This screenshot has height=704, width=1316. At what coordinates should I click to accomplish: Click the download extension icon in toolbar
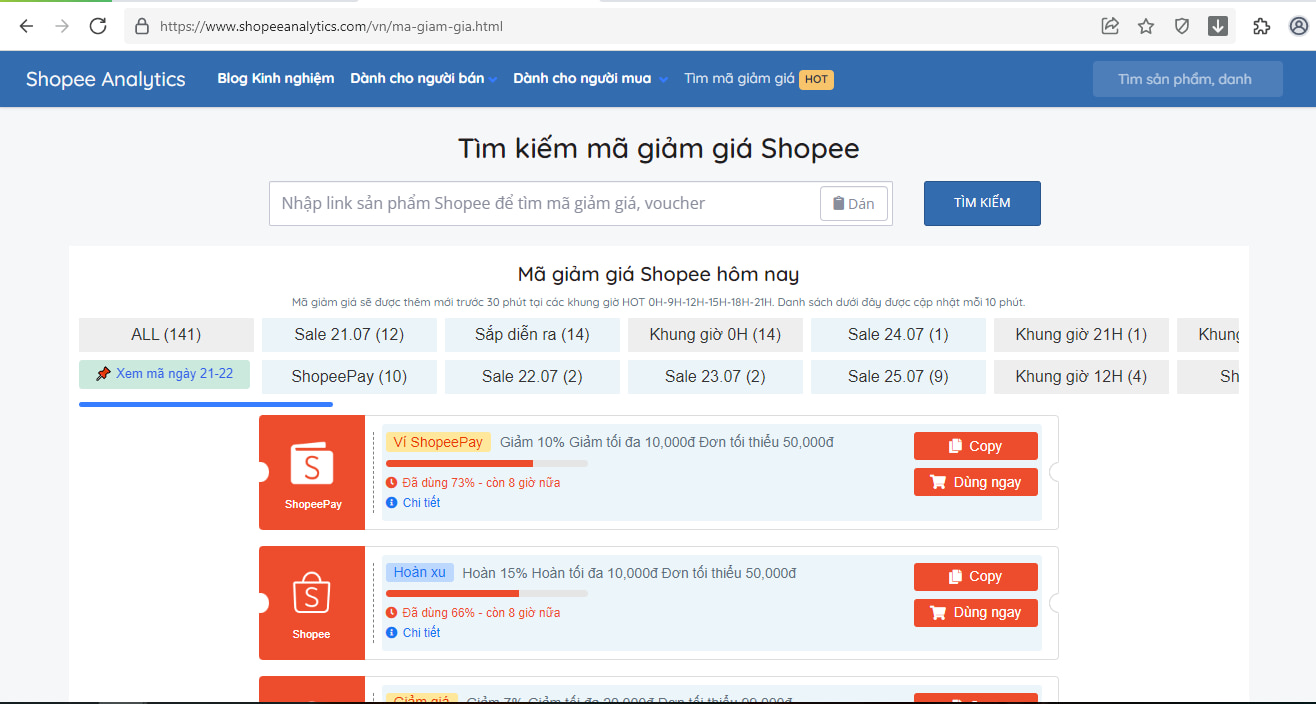coord(1218,26)
